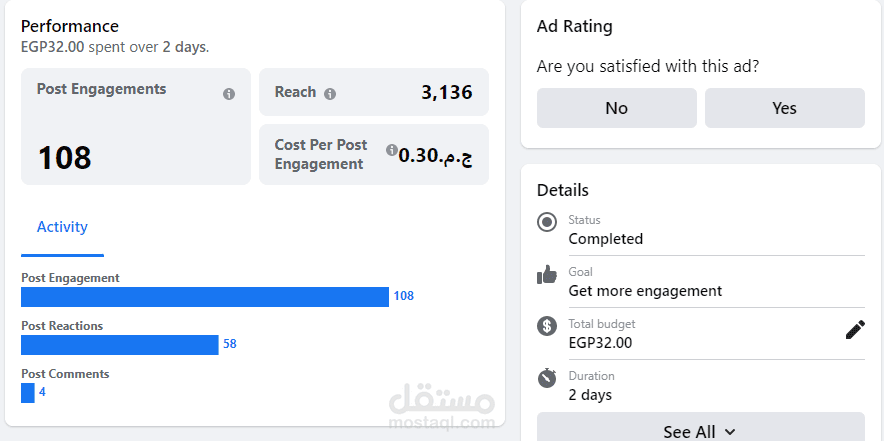Click the dollar sign budget icon
This screenshot has height=441, width=884.
coord(547,326)
